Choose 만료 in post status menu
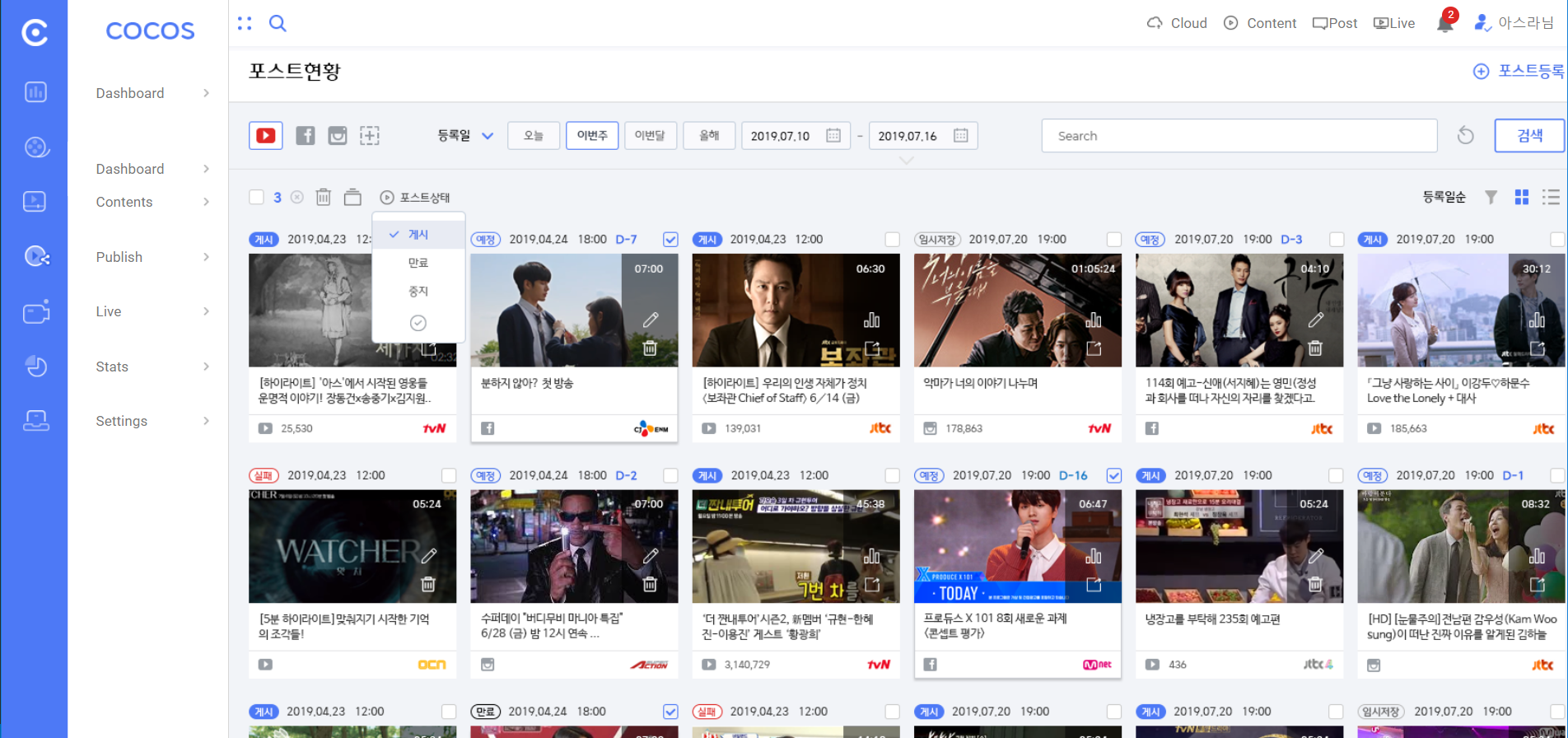This screenshot has height=738, width=1568. tap(418, 263)
